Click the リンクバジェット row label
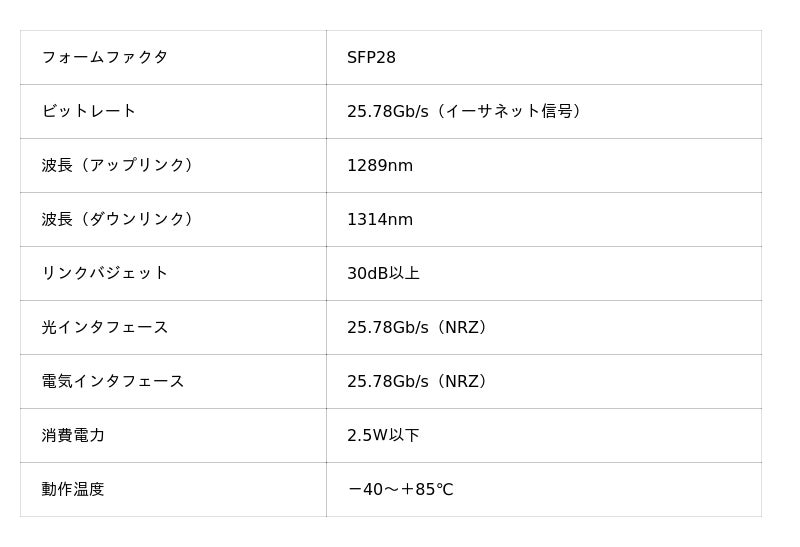 pyautogui.click(x=105, y=274)
